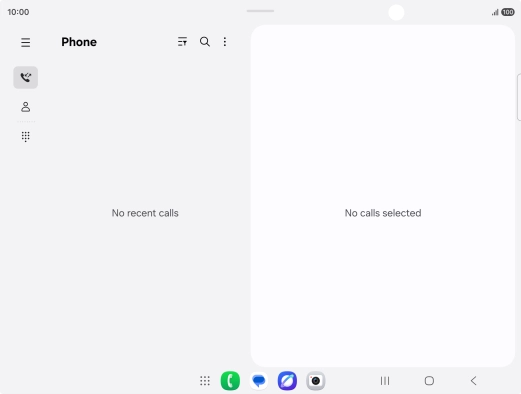Click the No calls selected message

tap(383, 213)
